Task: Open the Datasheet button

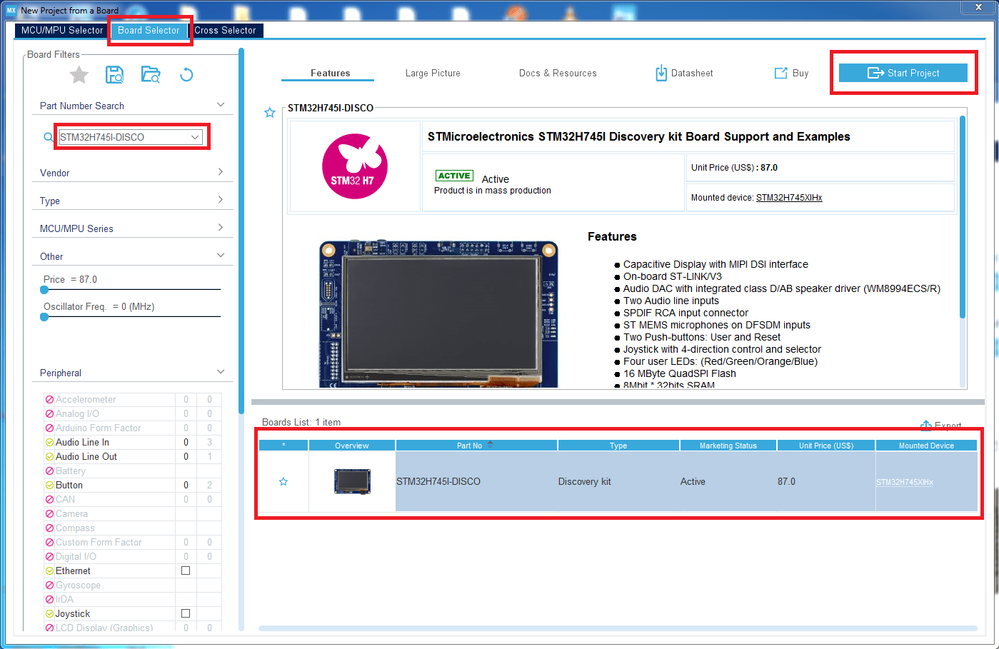Action: 684,73
